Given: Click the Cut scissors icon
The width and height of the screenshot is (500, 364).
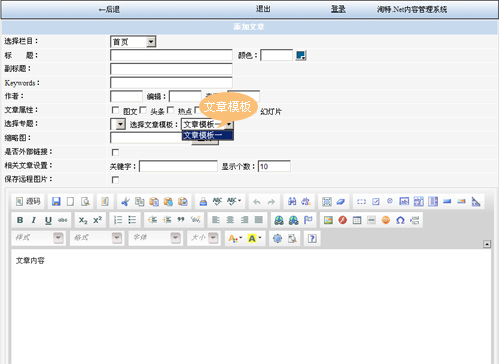Looking at the screenshot, I should click(x=125, y=201).
